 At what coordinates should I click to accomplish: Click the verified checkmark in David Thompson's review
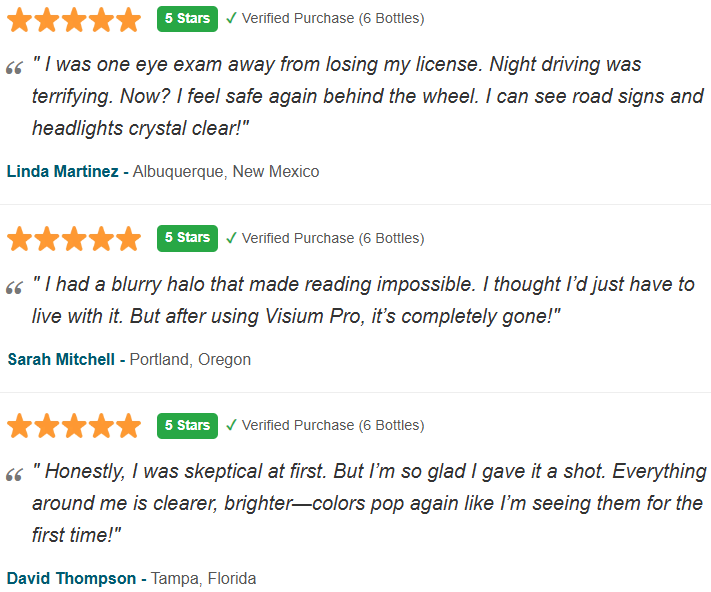[x=231, y=425]
